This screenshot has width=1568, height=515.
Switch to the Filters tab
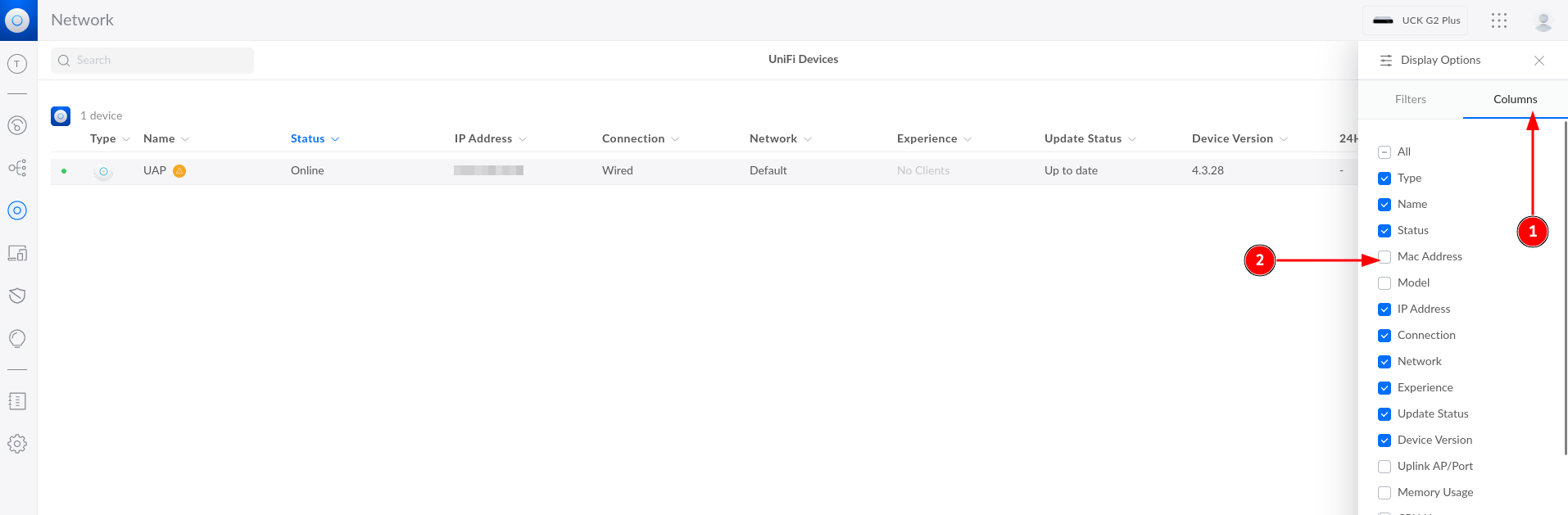coord(1410,99)
